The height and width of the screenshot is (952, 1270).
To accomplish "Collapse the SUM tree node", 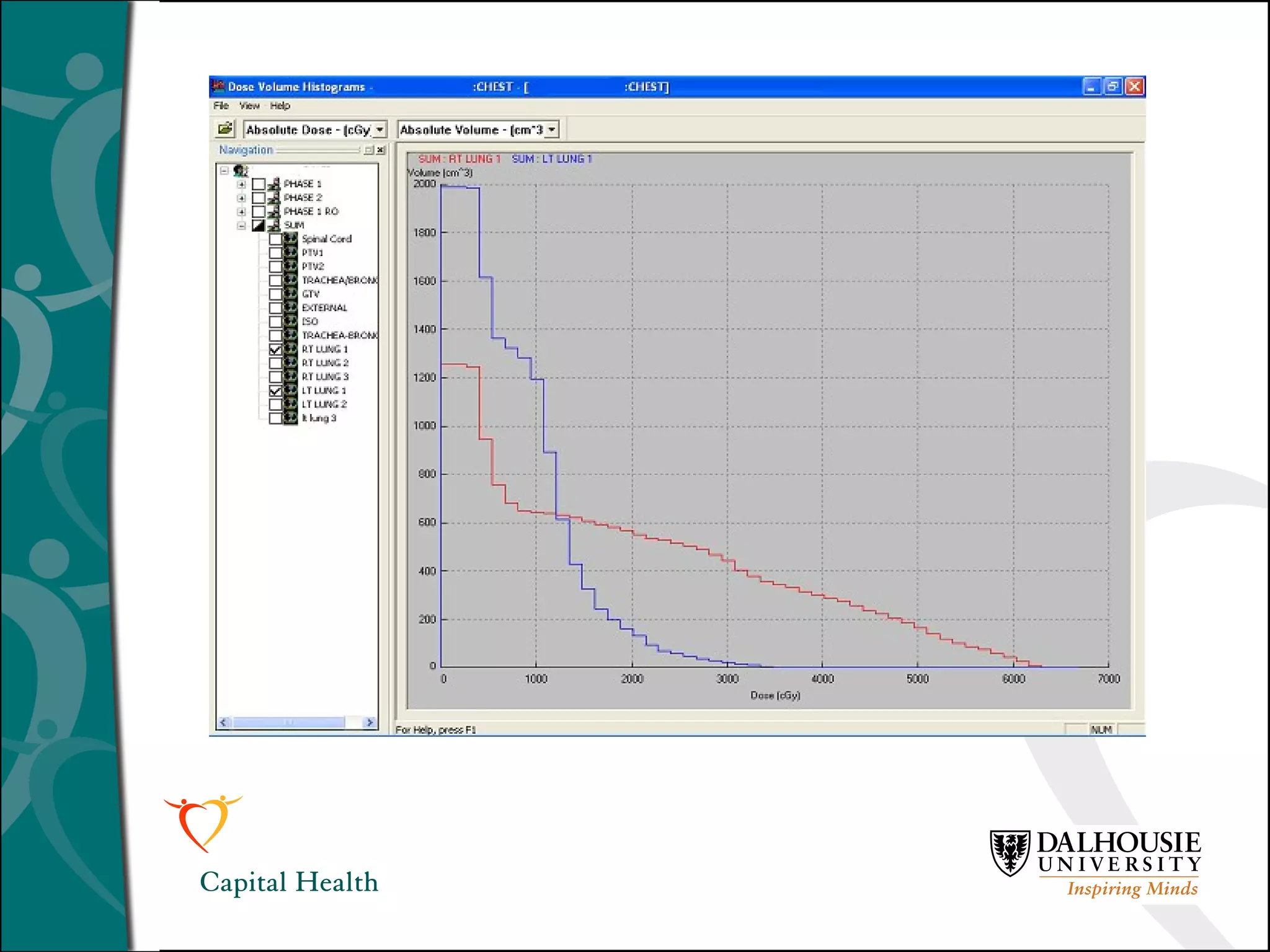I will (x=242, y=226).
